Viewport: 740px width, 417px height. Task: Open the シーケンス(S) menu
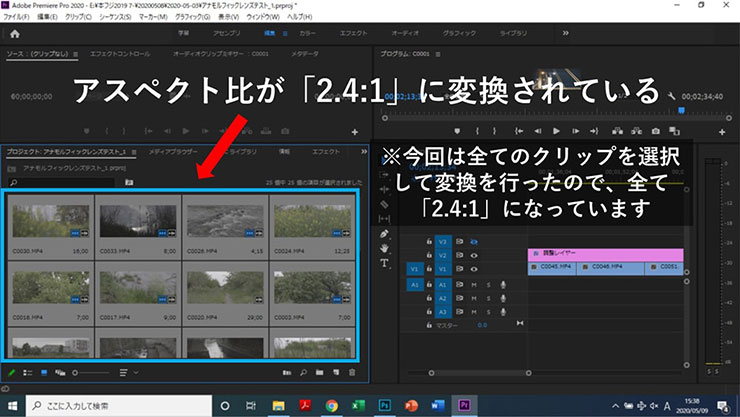click(x=115, y=17)
